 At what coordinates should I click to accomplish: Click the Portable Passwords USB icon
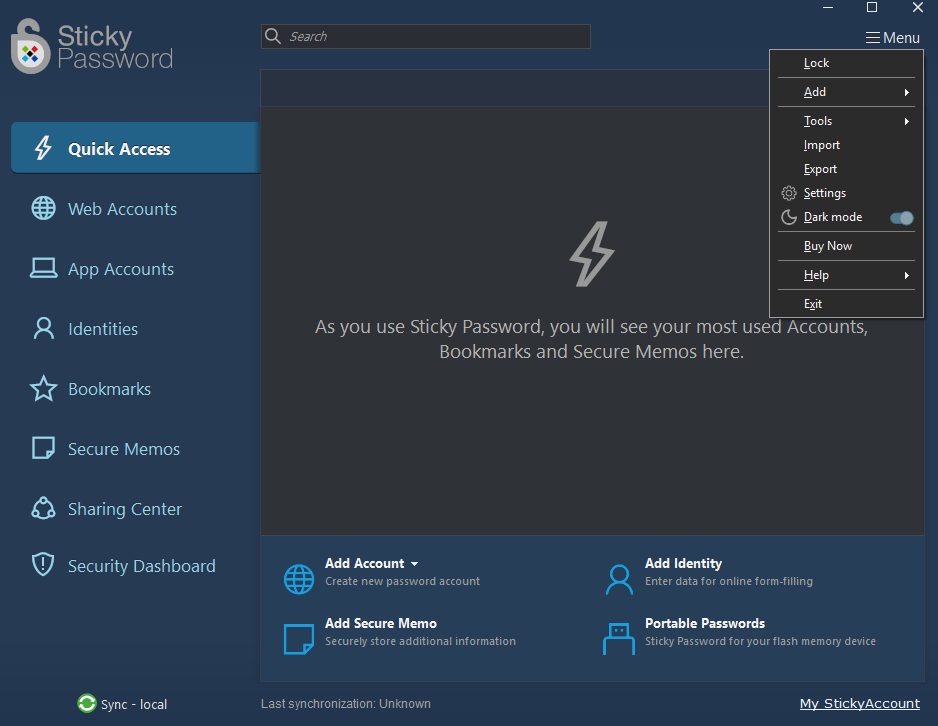coord(619,639)
